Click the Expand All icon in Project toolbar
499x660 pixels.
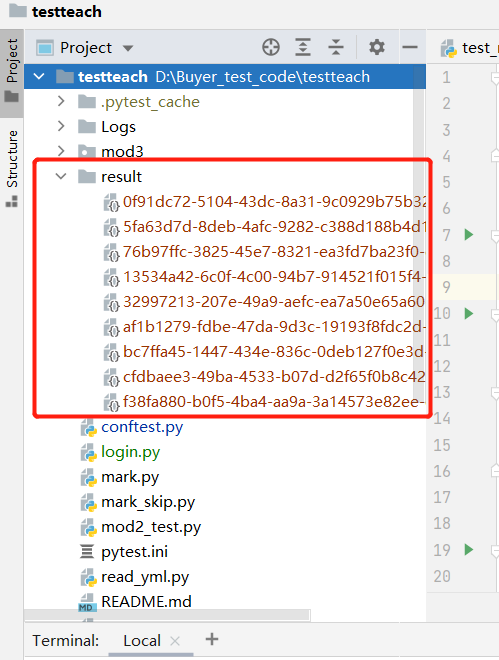point(303,47)
